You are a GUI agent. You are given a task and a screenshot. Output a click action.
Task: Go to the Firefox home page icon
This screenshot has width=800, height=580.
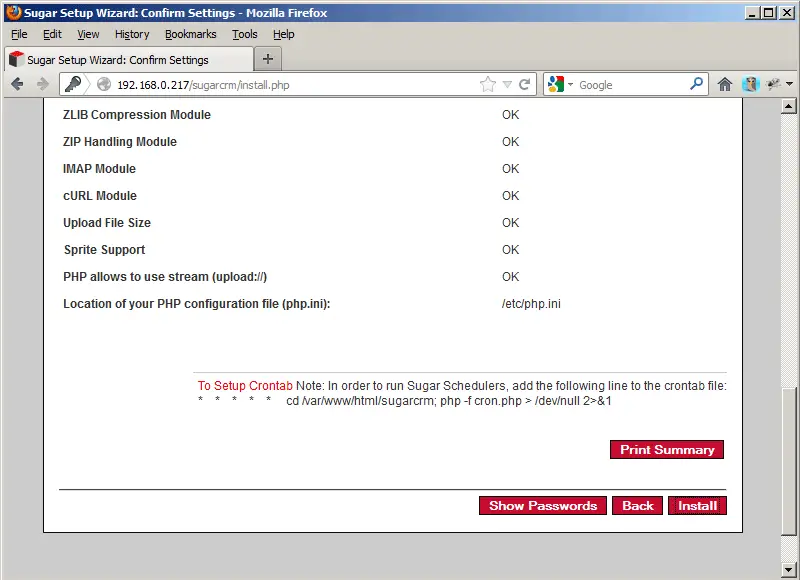(724, 84)
